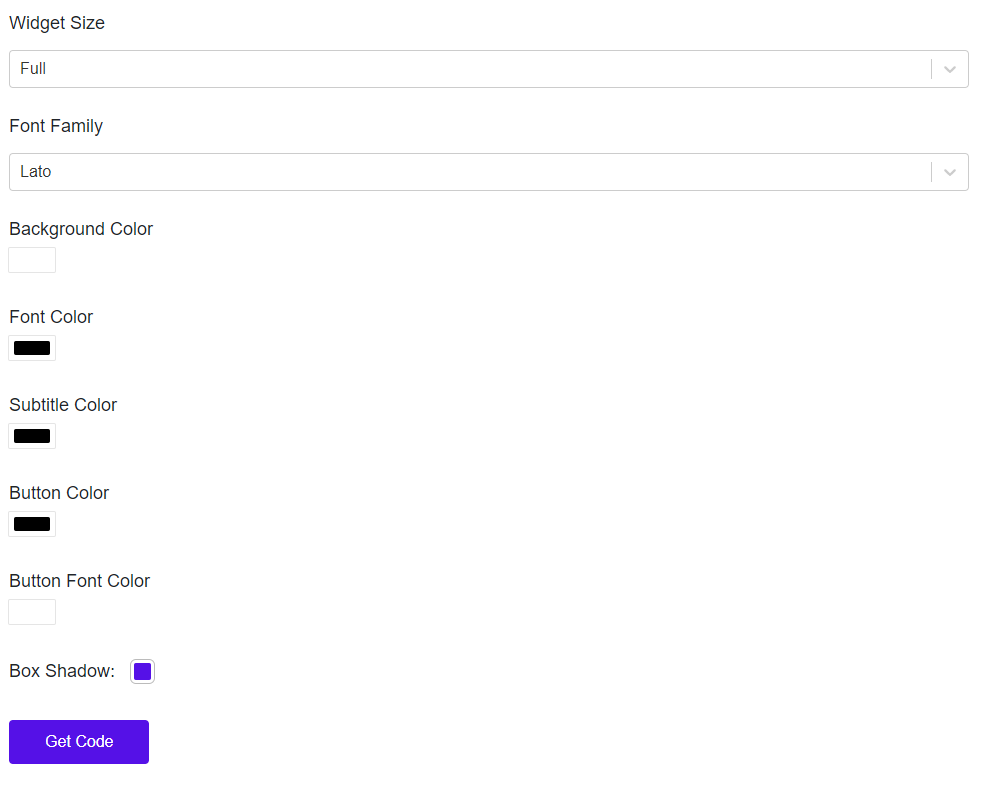
Task: Open the Font Color picker swatch
Action: click(x=32, y=348)
